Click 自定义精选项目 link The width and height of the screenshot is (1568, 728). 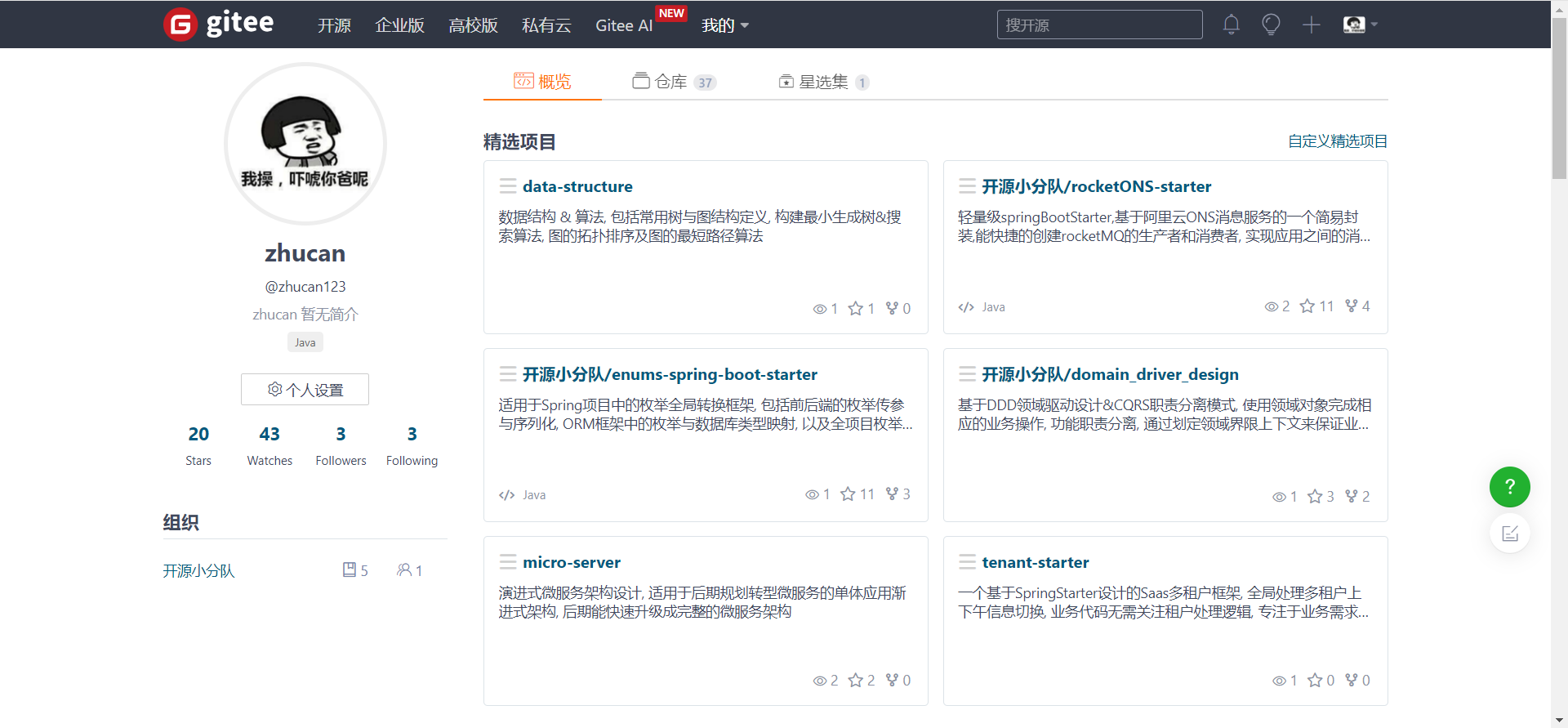tap(1338, 141)
